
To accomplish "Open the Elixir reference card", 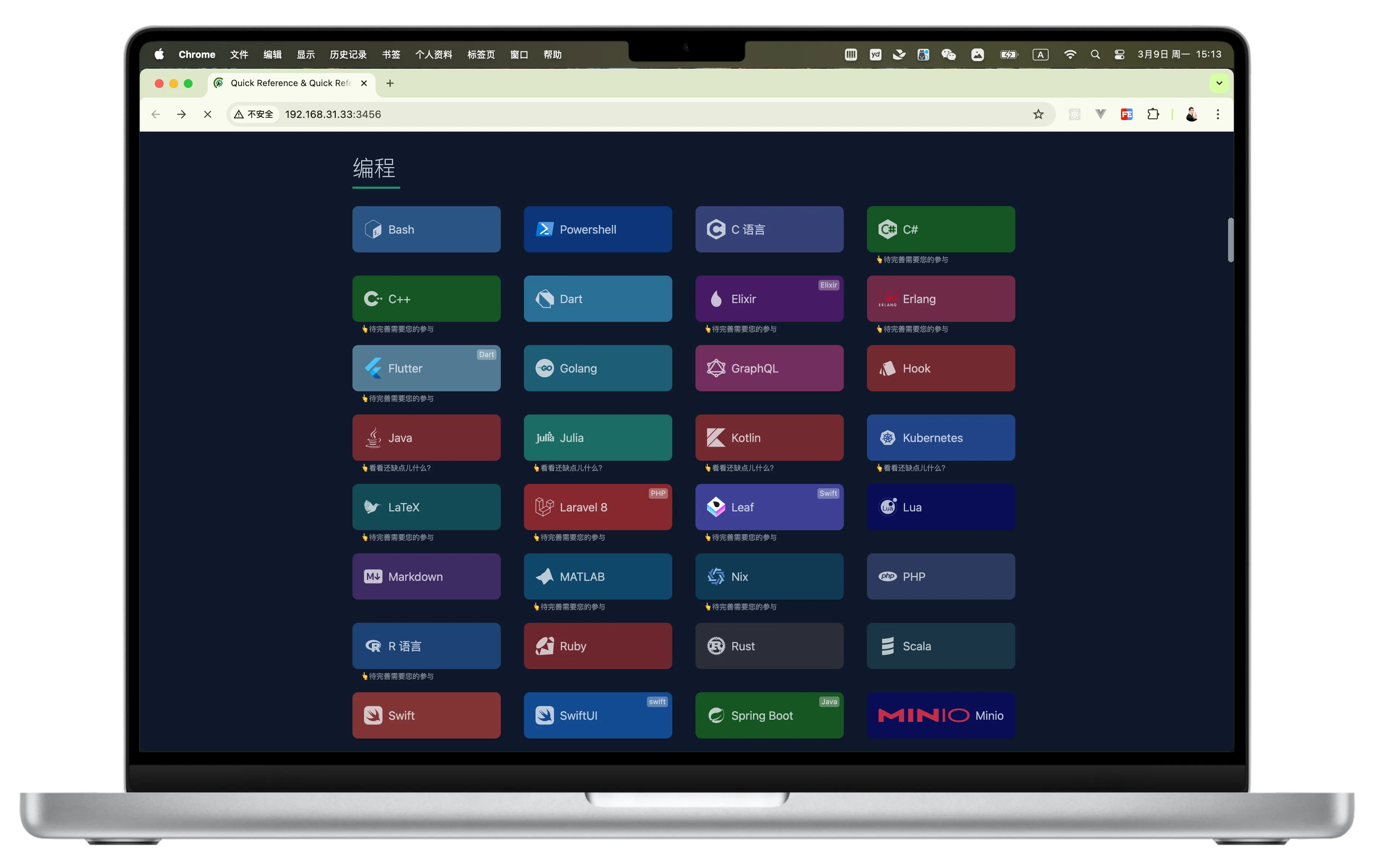I will [769, 299].
